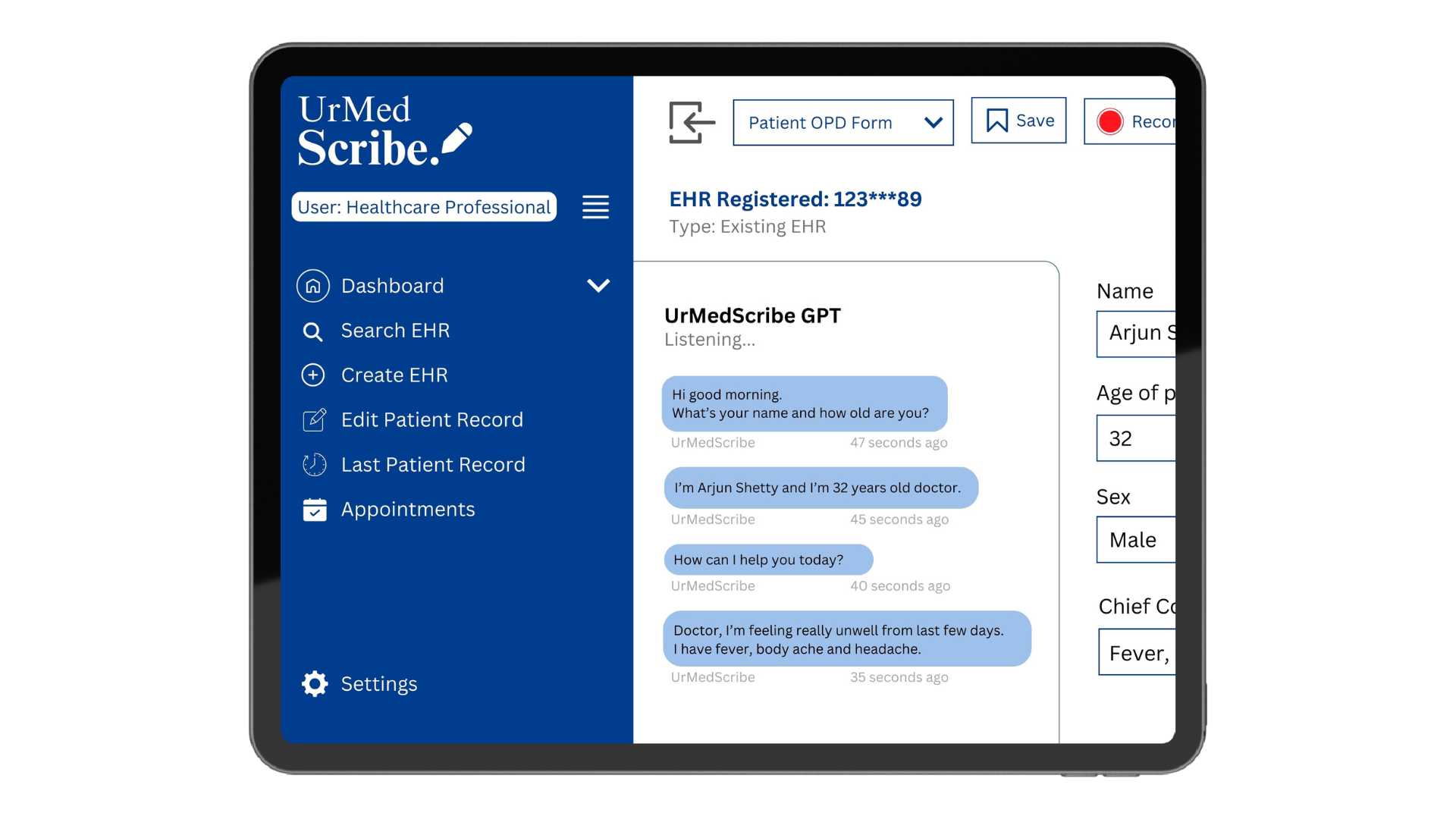Image resolution: width=1456 pixels, height=819 pixels.
Task: Click the Save button
Action: [1018, 121]
